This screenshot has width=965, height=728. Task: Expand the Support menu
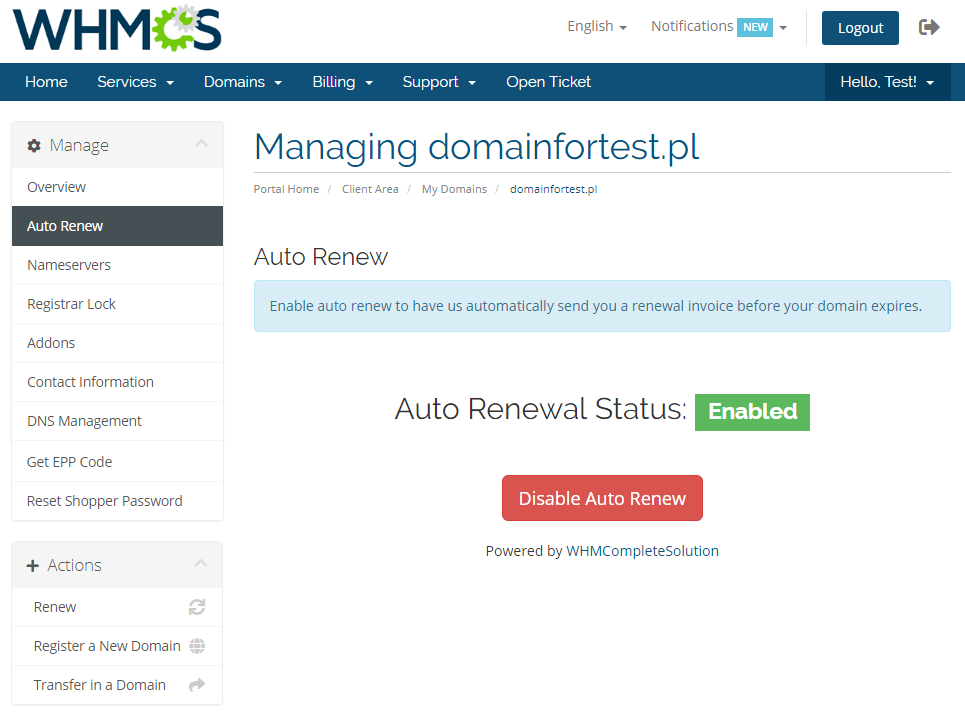[439, 82]
